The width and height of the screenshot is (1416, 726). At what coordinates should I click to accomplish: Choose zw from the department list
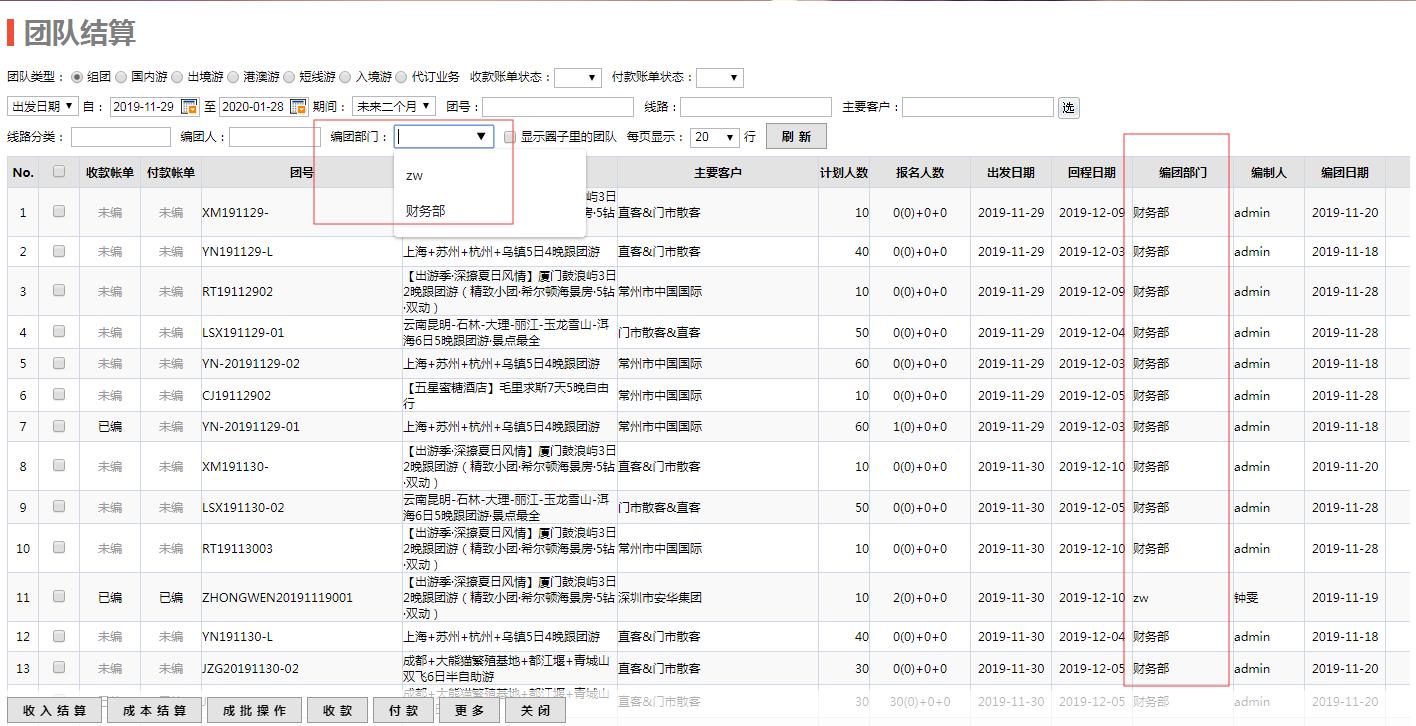click(x=414, y=176)
